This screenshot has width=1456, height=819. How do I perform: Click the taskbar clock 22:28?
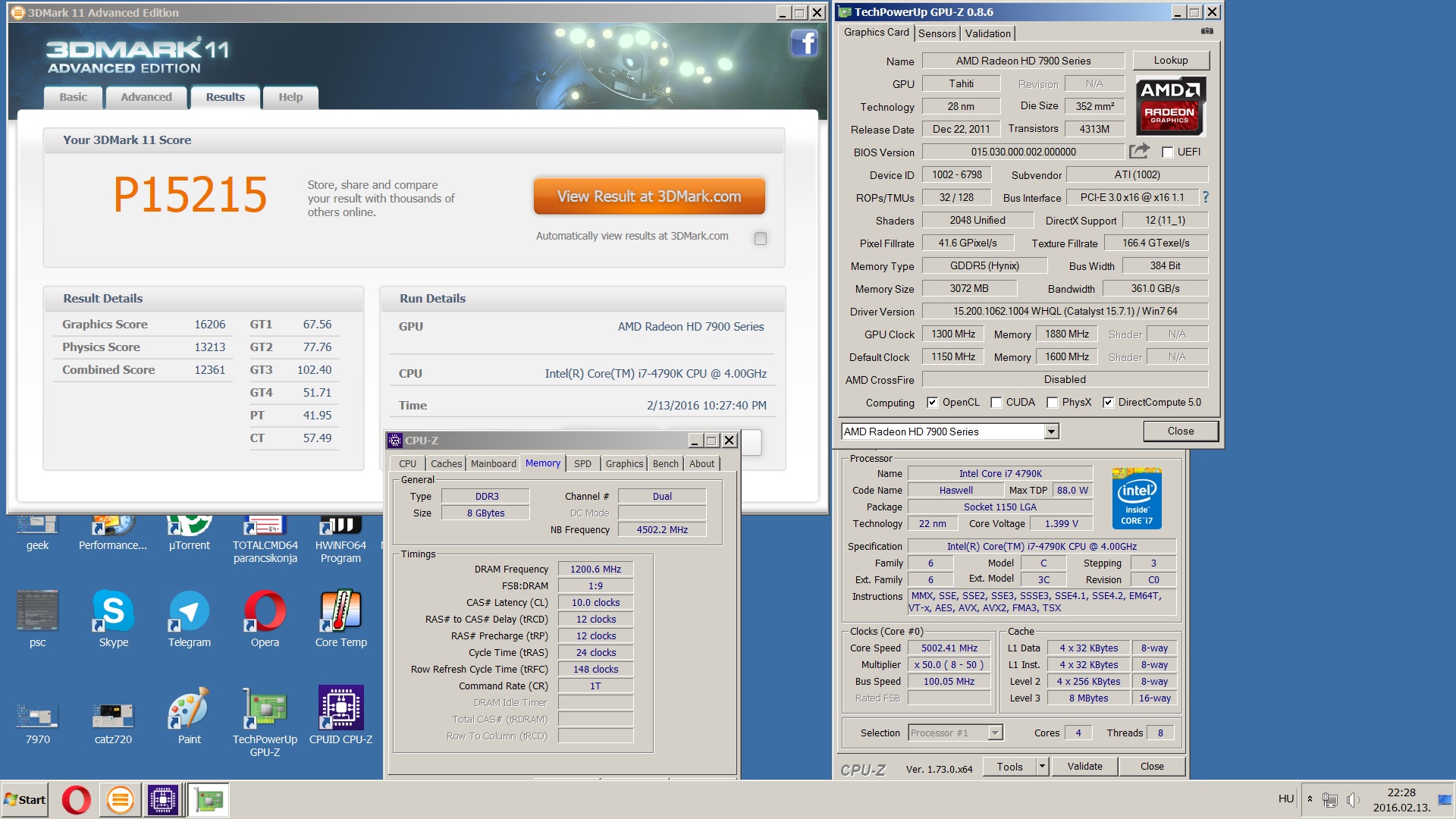pyautogui.click(x=1401, y=792)
